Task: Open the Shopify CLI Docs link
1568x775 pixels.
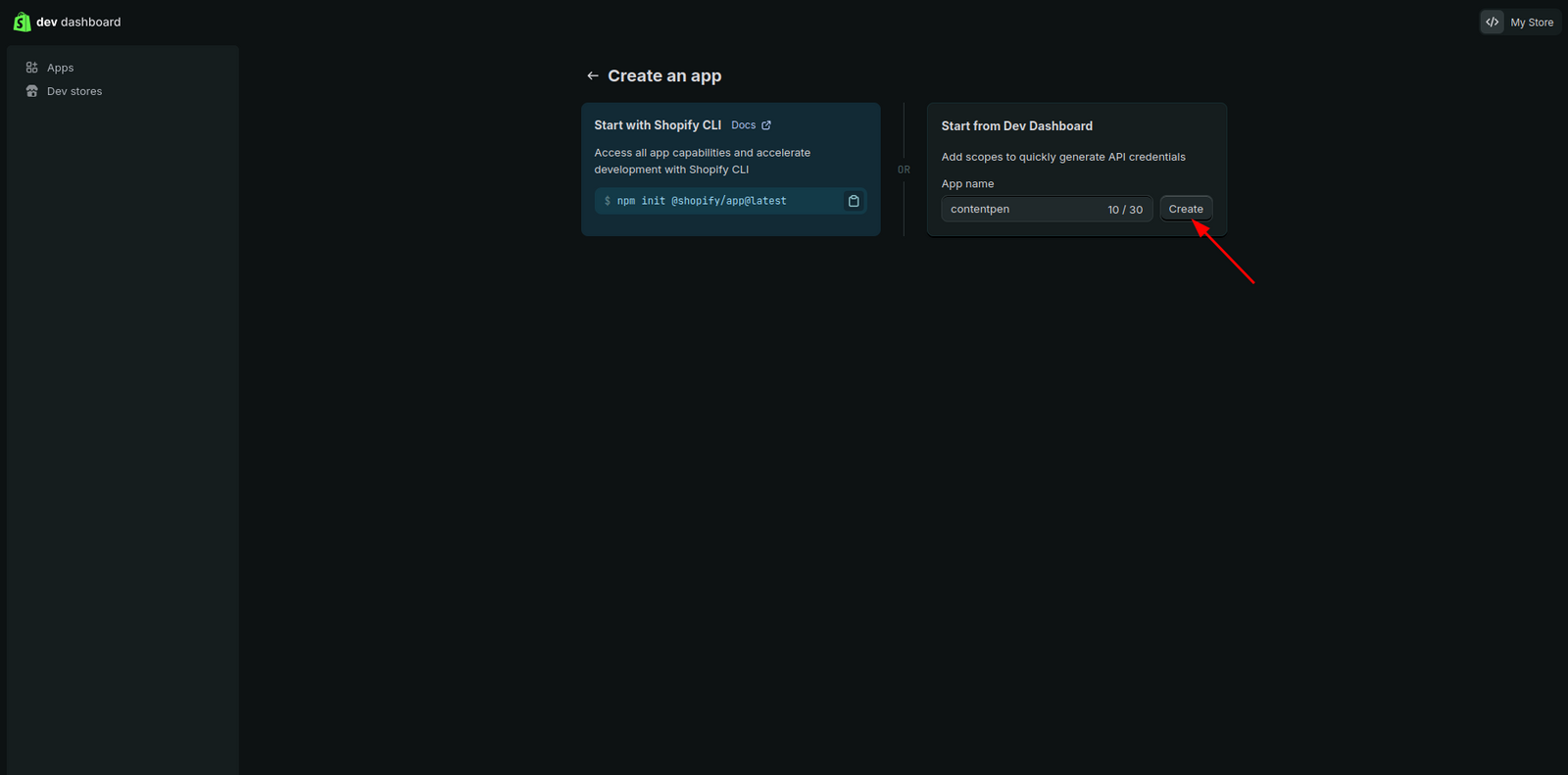Action: (744, 125)
